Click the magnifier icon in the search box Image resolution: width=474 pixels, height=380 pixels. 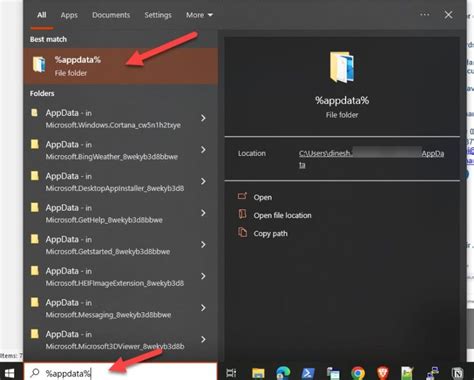point(35,373)
